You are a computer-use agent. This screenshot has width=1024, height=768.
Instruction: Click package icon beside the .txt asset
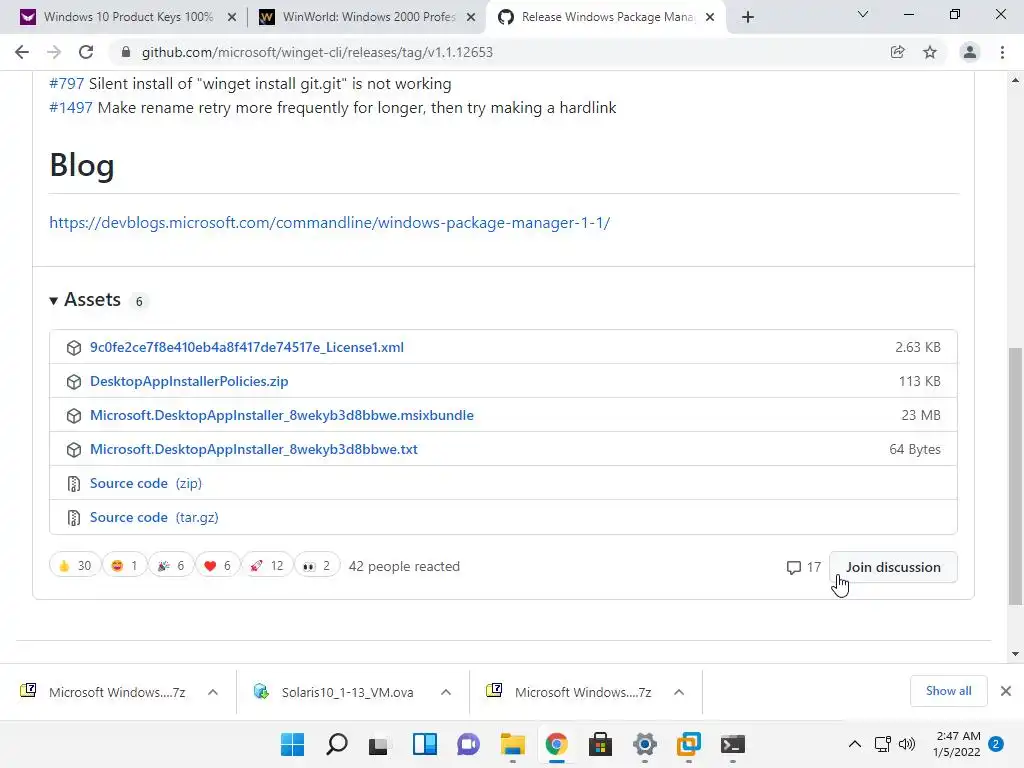(74, 450)
